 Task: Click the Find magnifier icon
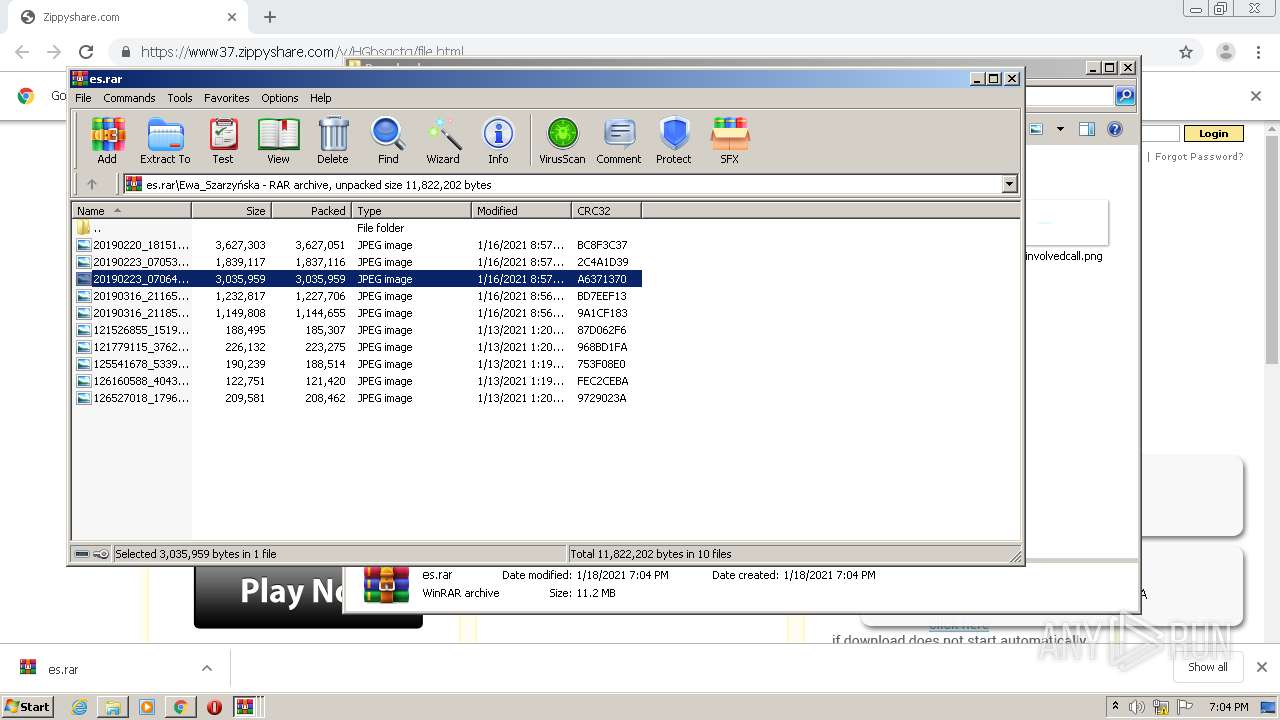[x=388, y=140]
